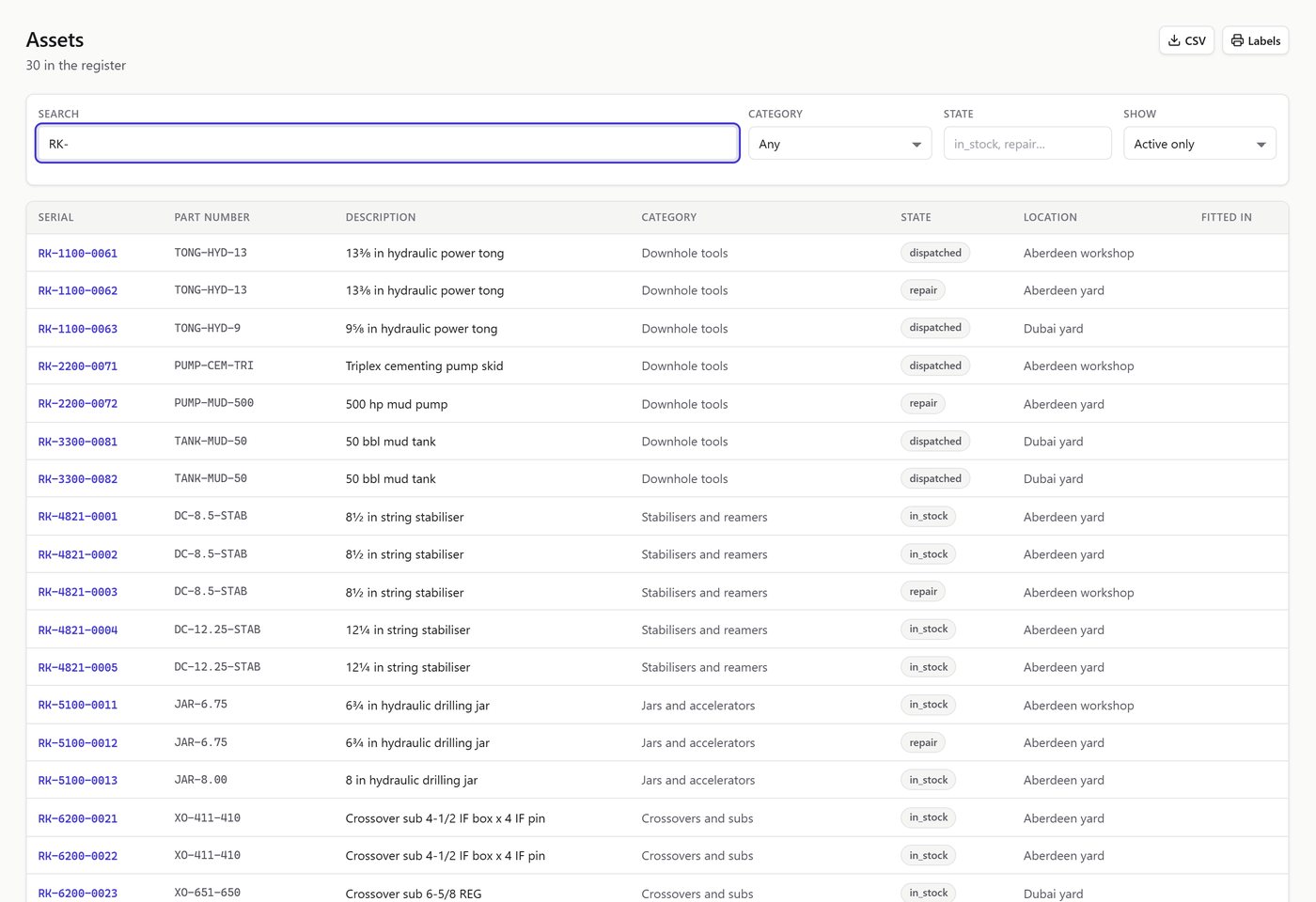Open asset RK-2200-0072
The height and width of the screenshot is (902, 1316).
(78, 404)
